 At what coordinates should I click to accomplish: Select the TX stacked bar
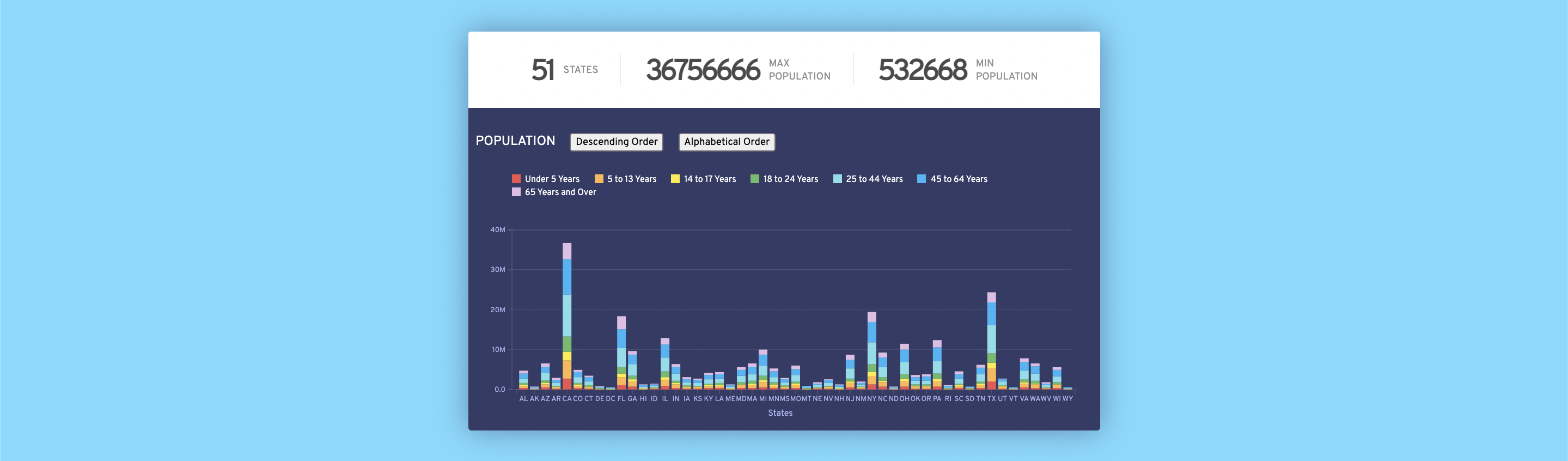pyautogui.click(x=992, y=341)
